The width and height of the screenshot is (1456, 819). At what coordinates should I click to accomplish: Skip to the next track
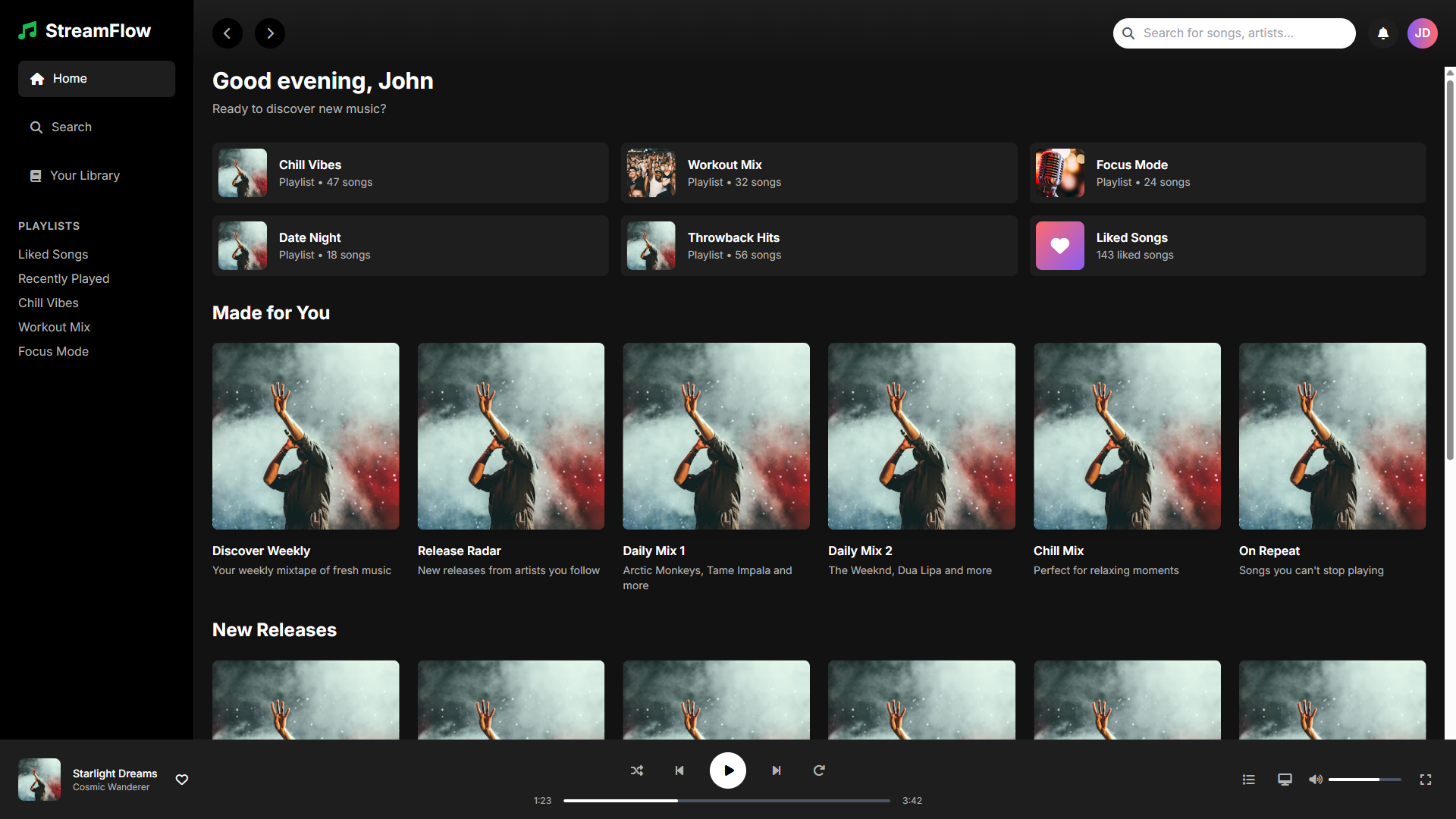[777, 770]
